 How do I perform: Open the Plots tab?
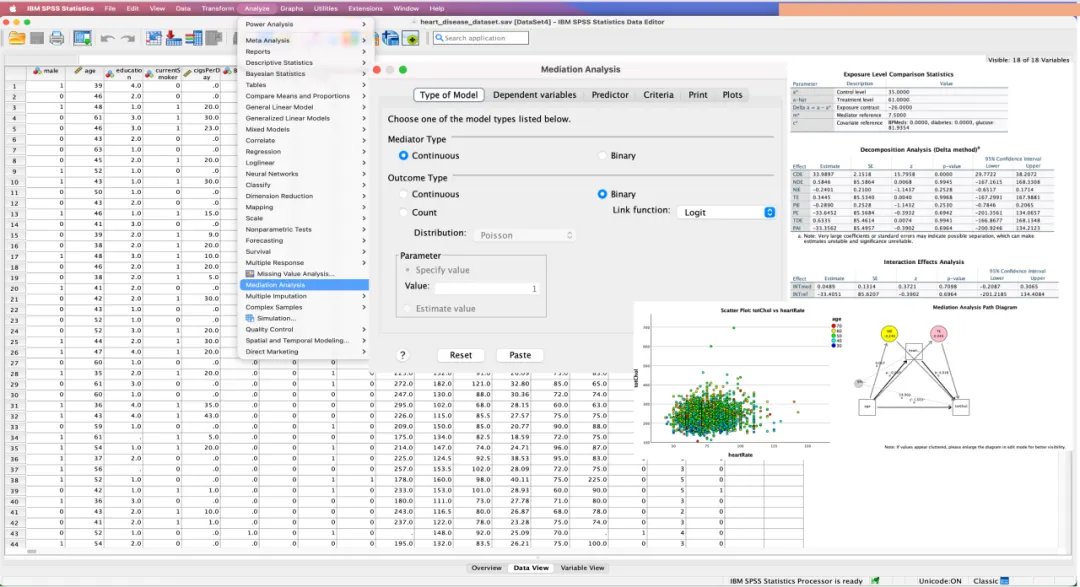[732, 95]
